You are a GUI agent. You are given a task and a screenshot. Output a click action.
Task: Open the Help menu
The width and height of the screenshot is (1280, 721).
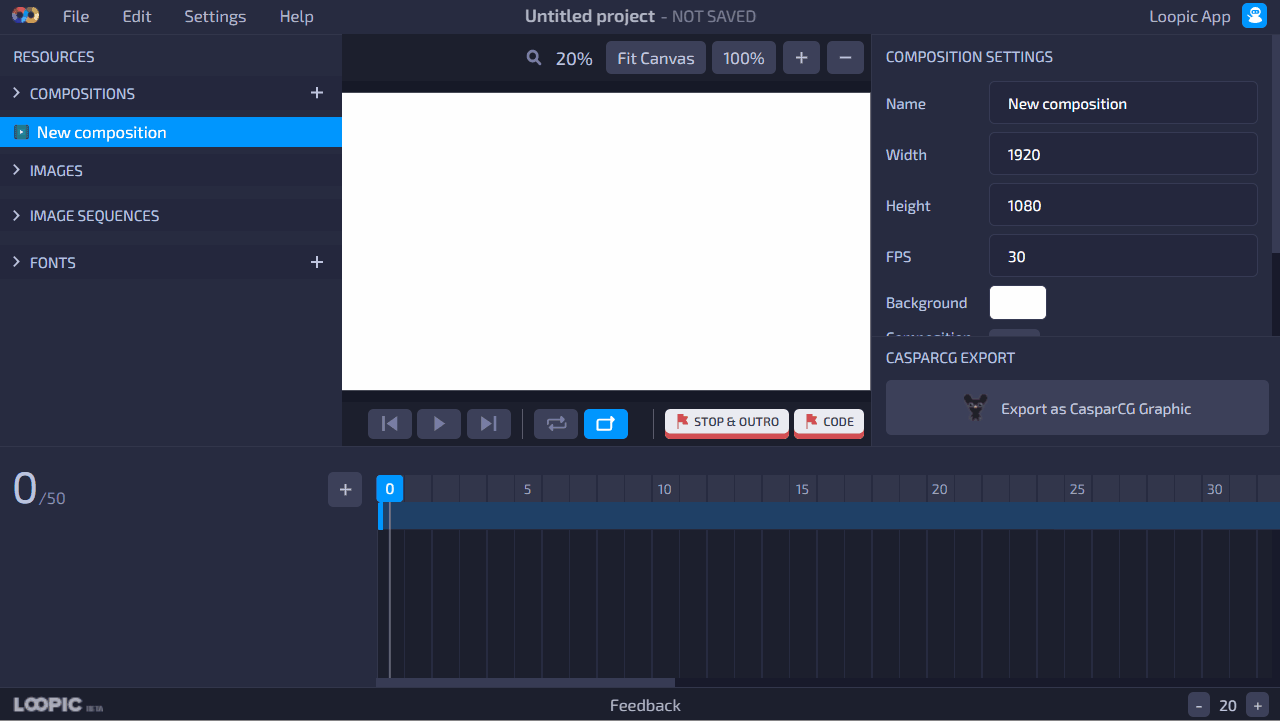click(296, 16)
